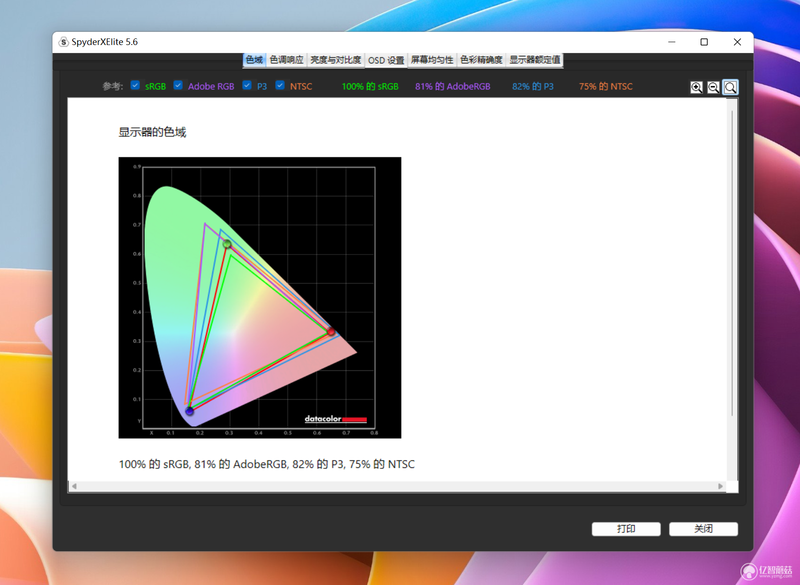
Task: Click the green primary marker on gamut chart
Action: point(227,244)
